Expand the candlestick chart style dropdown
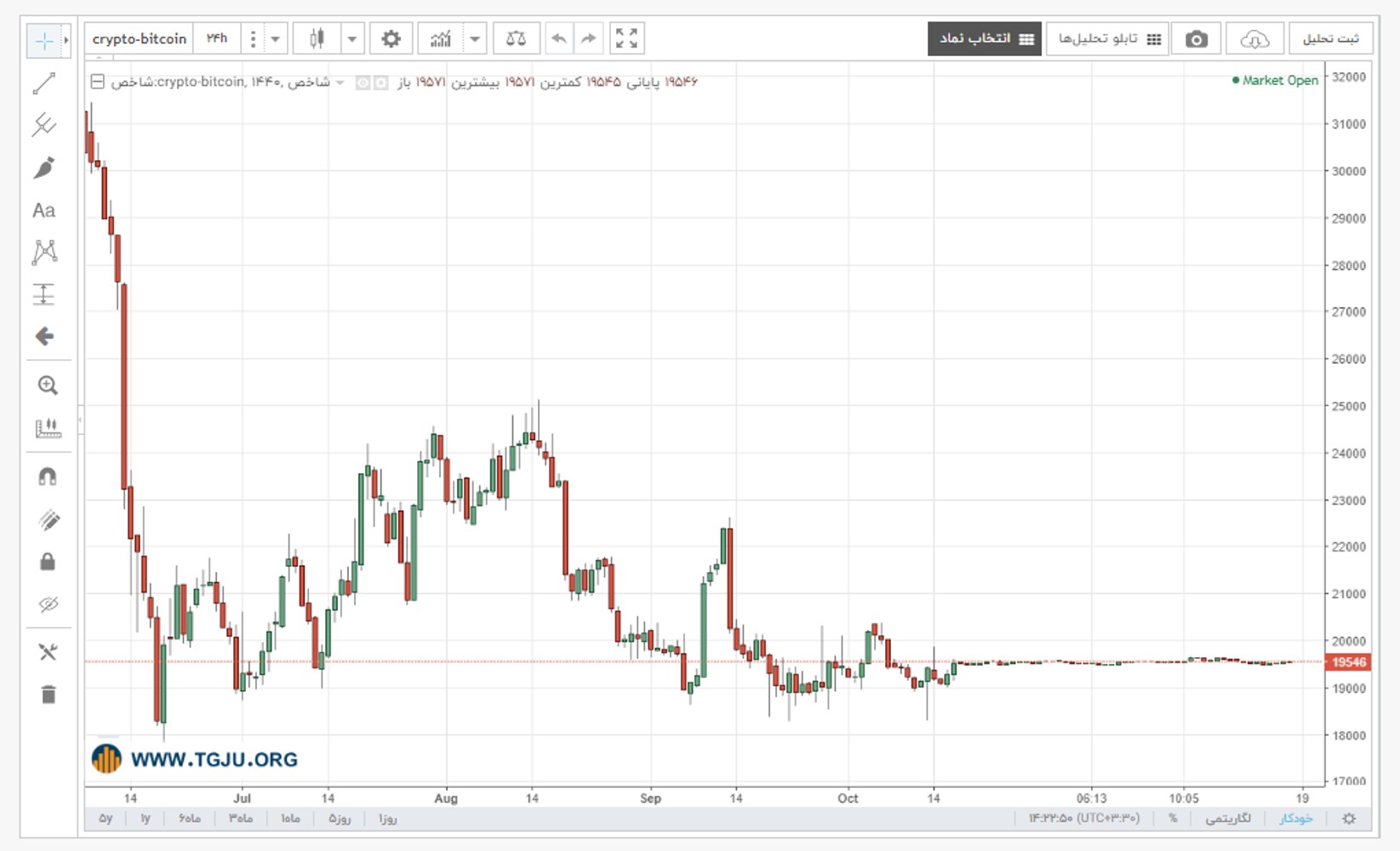The width and height of the screenshot is (1400, 851). pos(351,39)
